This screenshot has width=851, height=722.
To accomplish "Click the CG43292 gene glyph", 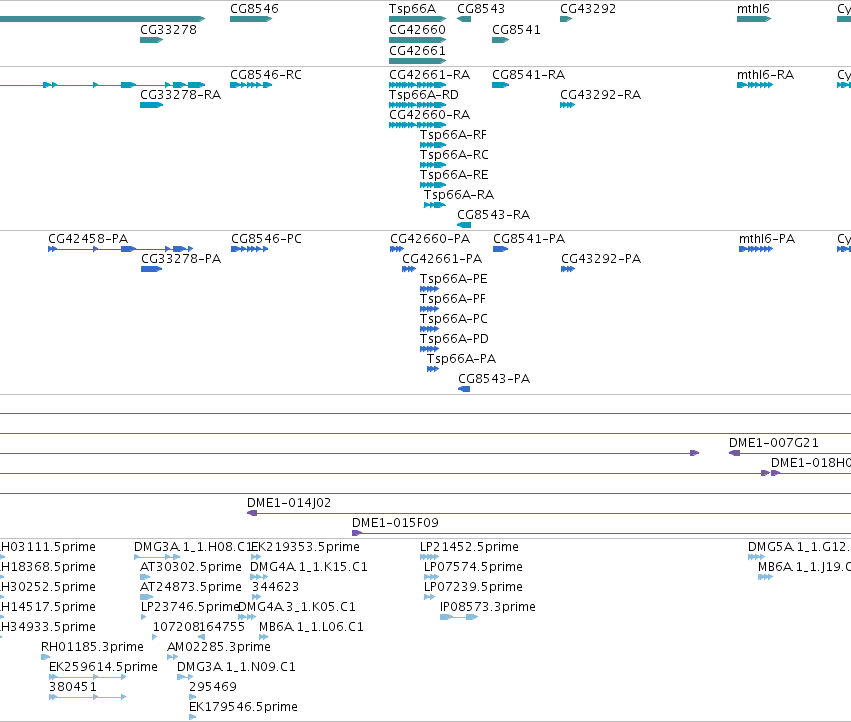I will (566, 19).
